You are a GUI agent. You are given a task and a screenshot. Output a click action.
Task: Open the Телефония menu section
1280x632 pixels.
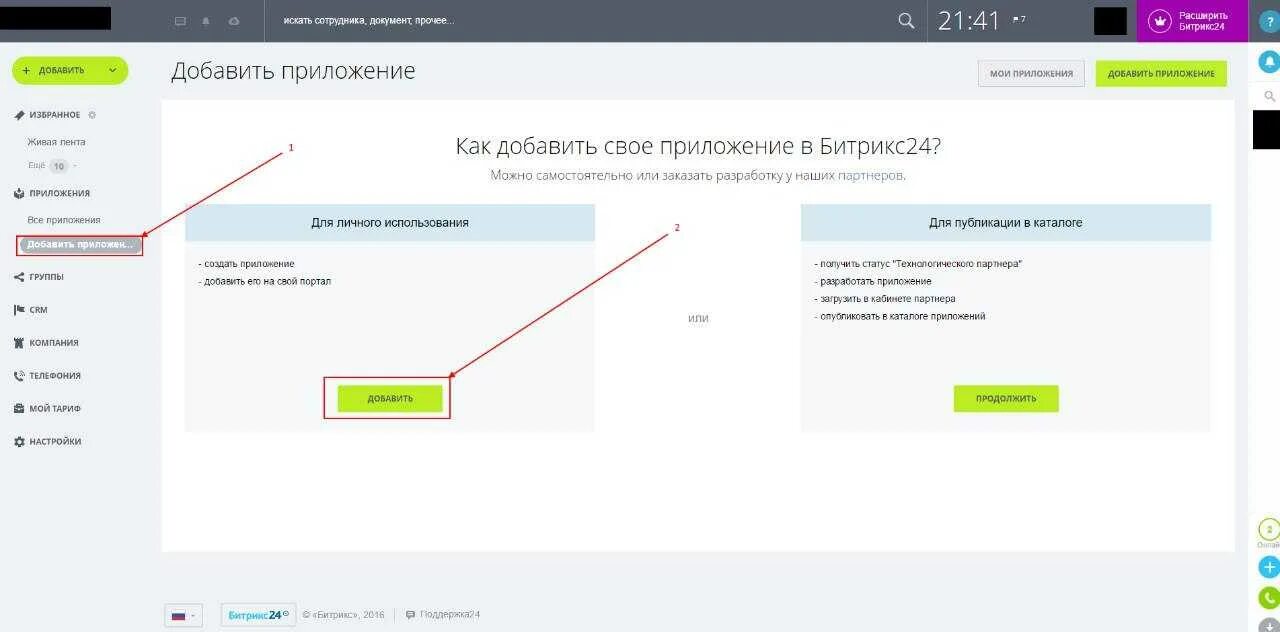click(x=55, y=376)
